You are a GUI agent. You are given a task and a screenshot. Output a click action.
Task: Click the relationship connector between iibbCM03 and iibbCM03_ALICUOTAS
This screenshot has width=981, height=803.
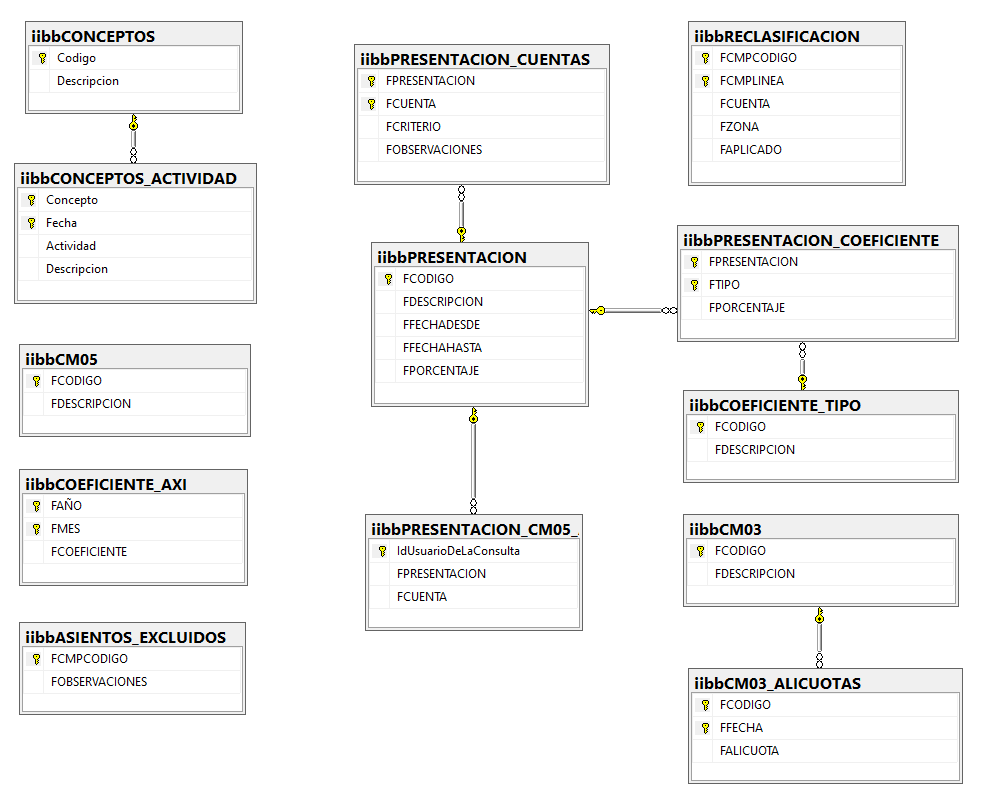820,637
